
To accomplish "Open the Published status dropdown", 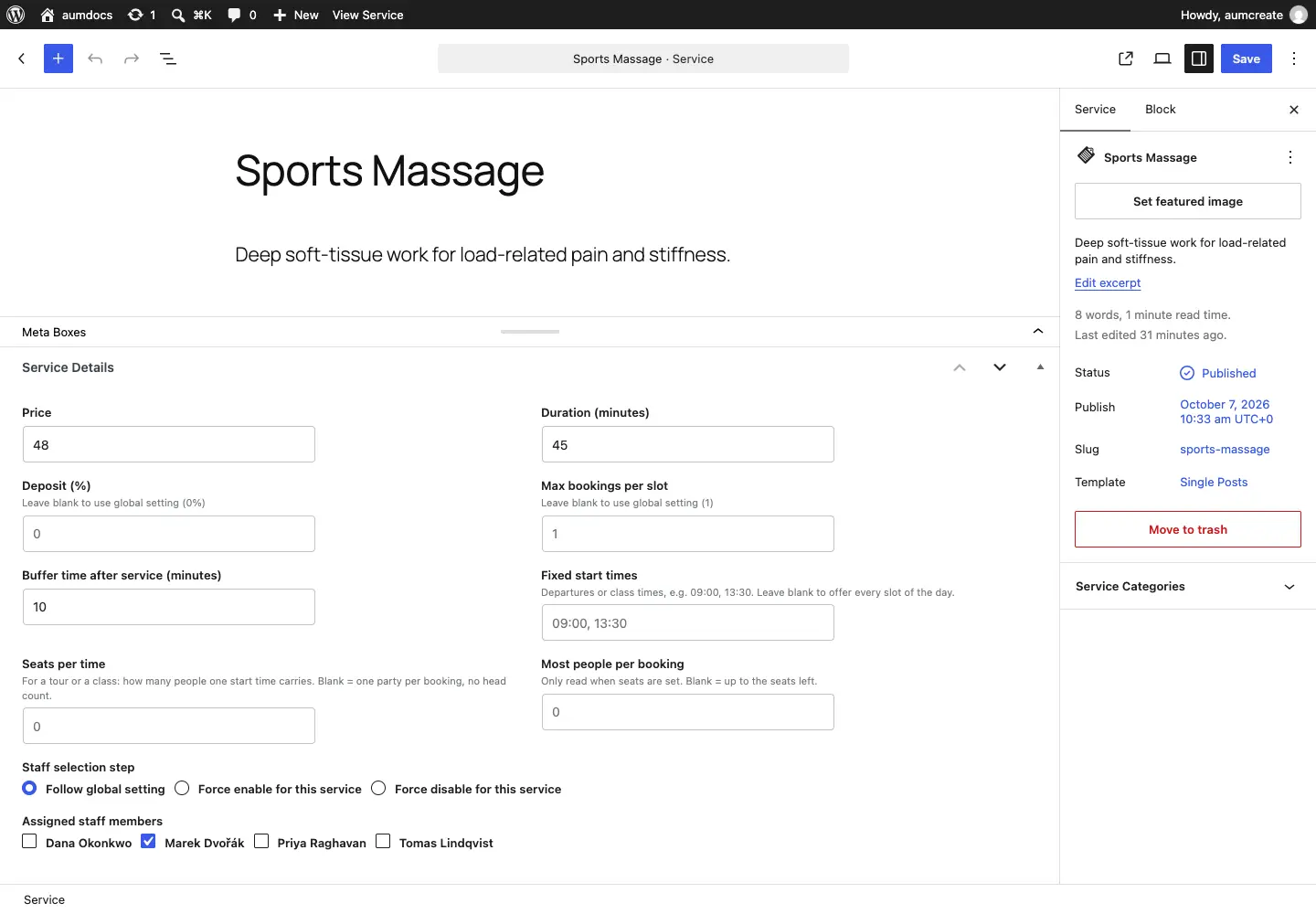I will [x=1218, y=373].
